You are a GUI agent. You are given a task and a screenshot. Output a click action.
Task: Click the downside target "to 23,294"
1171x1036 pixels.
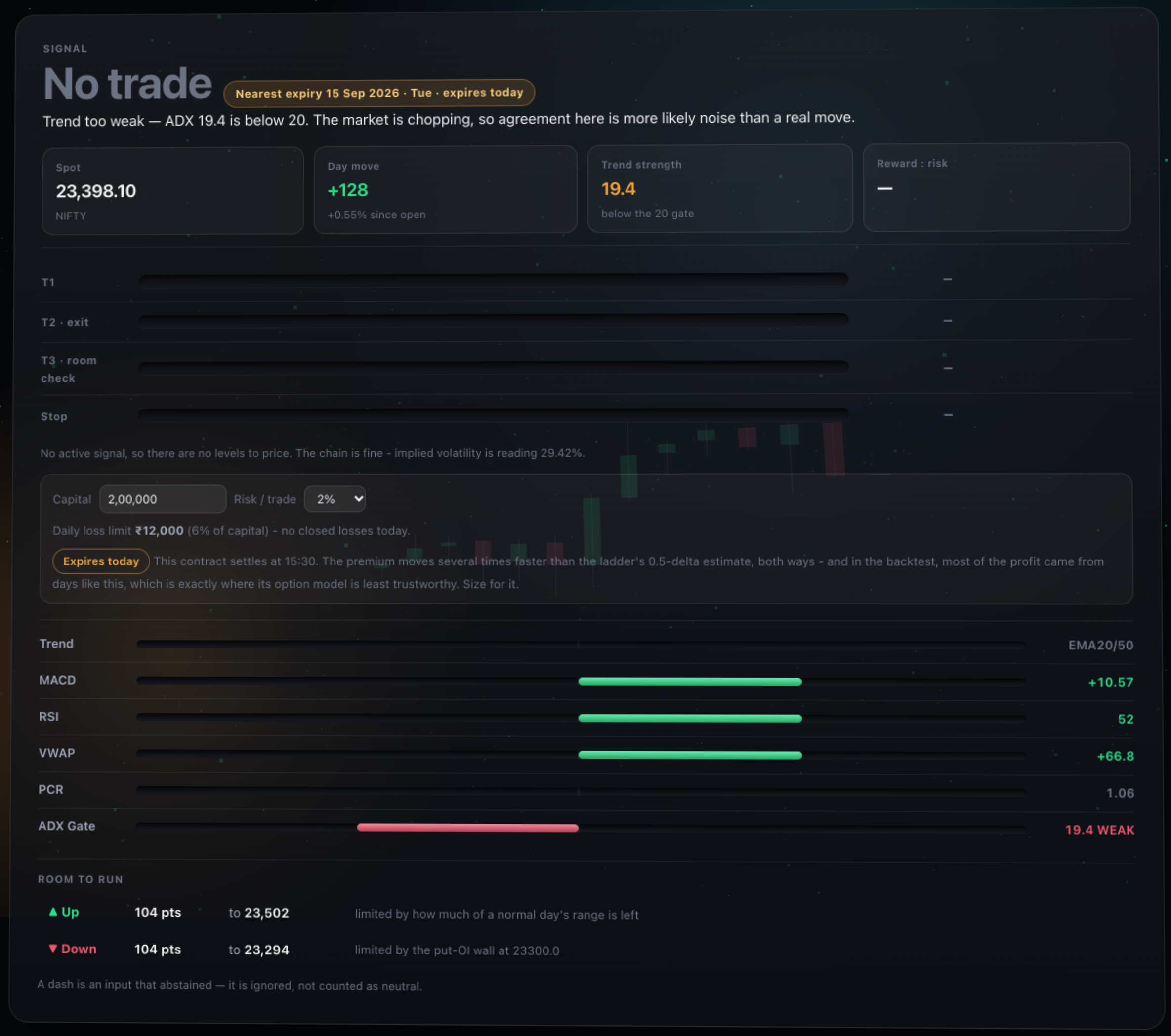click(259, 950)
